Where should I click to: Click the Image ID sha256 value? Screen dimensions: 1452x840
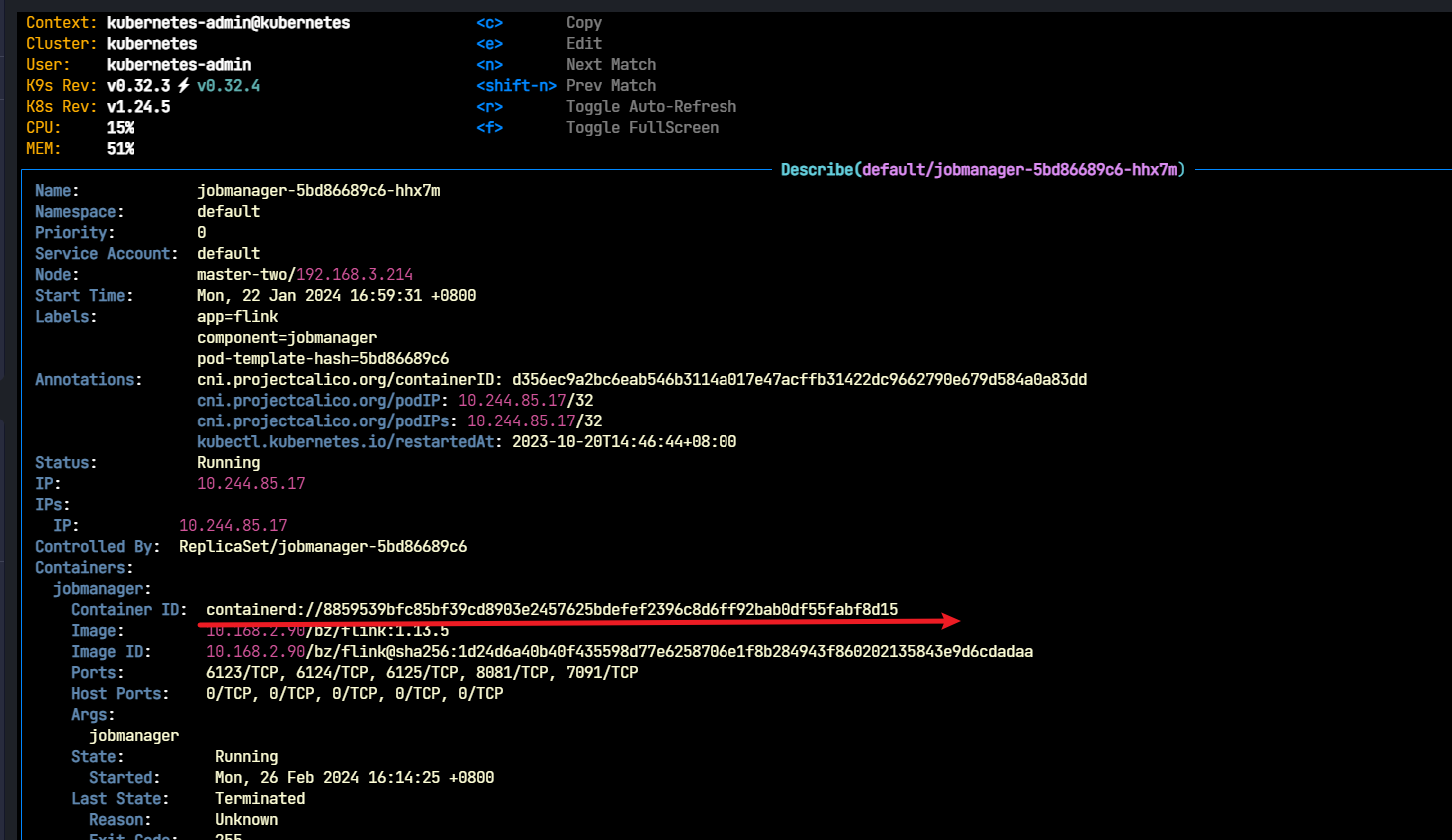click(620, 651)
